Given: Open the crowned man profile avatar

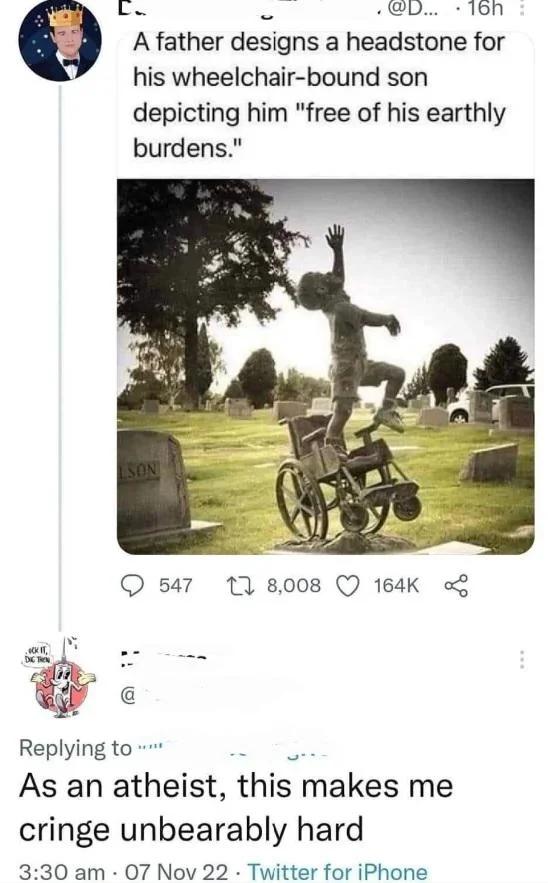Looking at the screenshot, I should point(59,41).
